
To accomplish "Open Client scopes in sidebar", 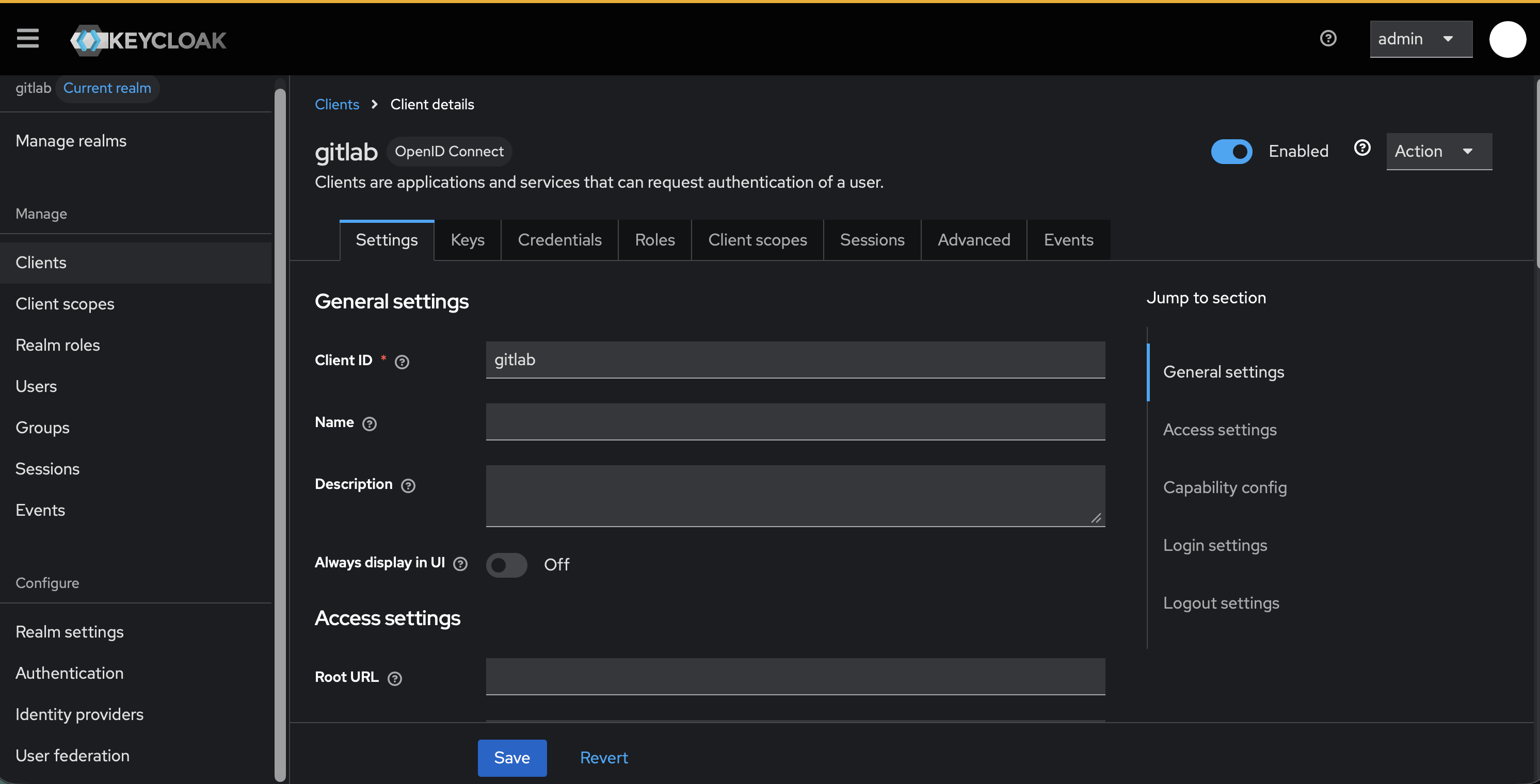I will click(136, 304).
